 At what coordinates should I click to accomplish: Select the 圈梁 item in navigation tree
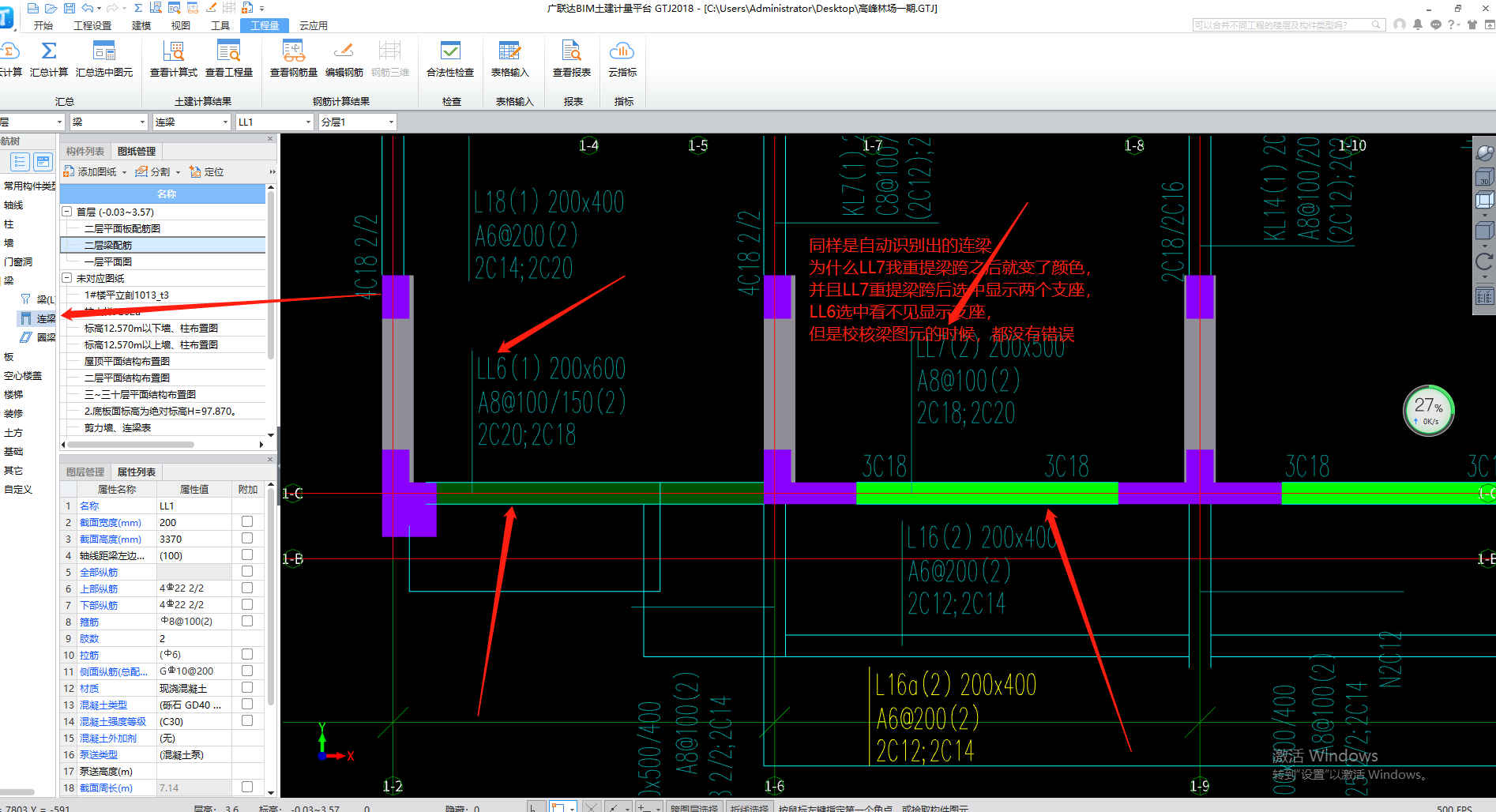pos(38,337)
